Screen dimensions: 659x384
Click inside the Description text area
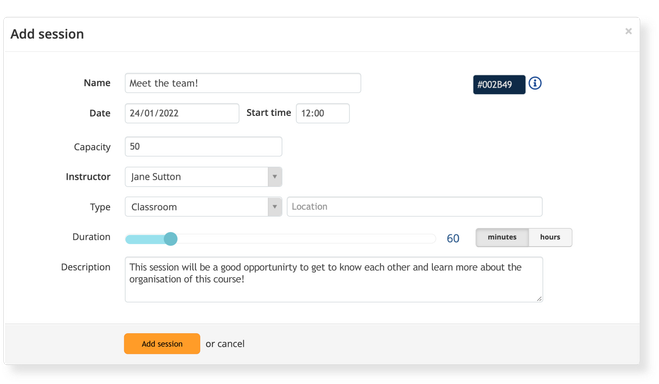pos(334,279)
